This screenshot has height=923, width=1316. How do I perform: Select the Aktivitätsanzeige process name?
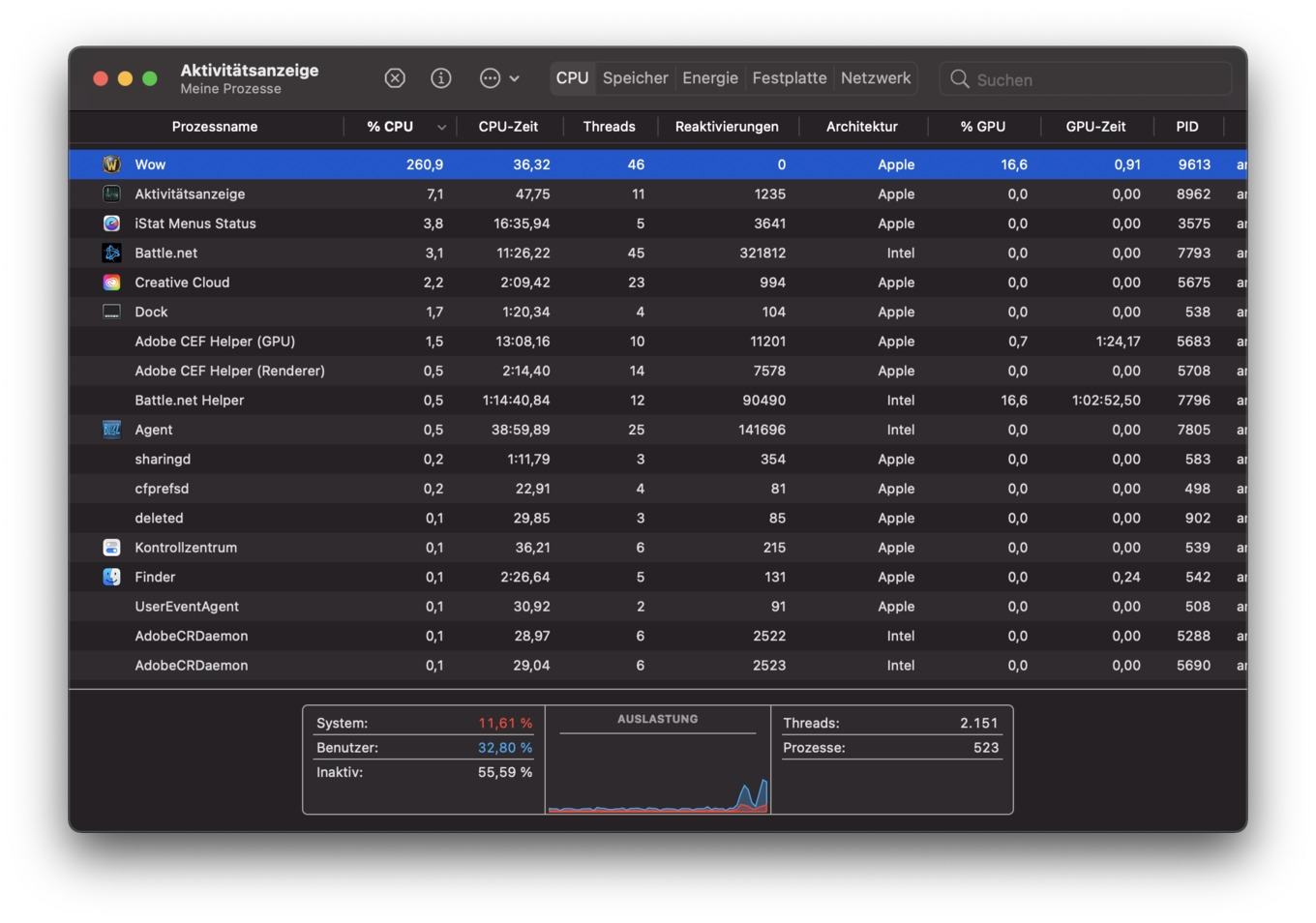tap(190, 194)
